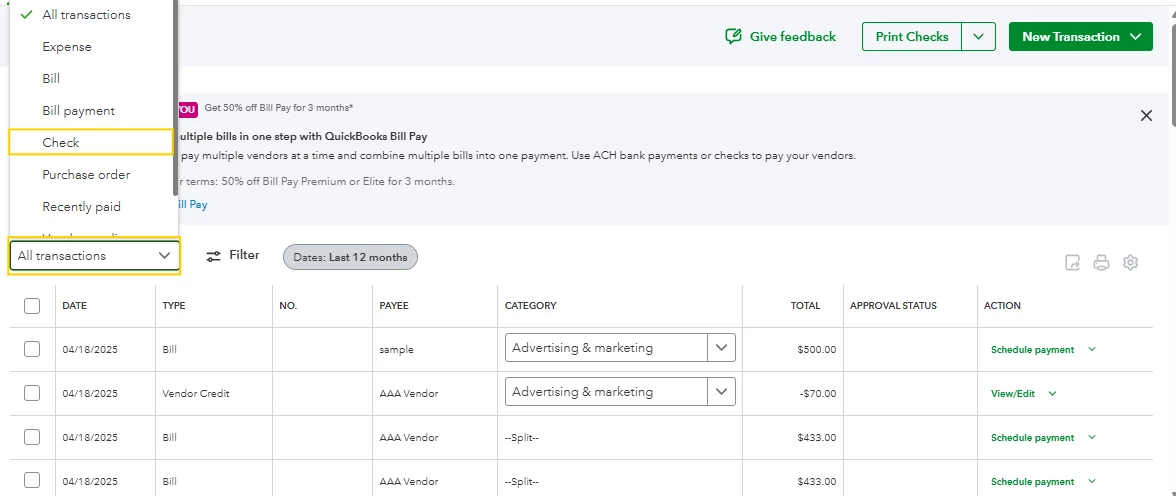Select checkbox for the Vendor Credit row
The image size is (1176, 496).
tap(32, 393)
